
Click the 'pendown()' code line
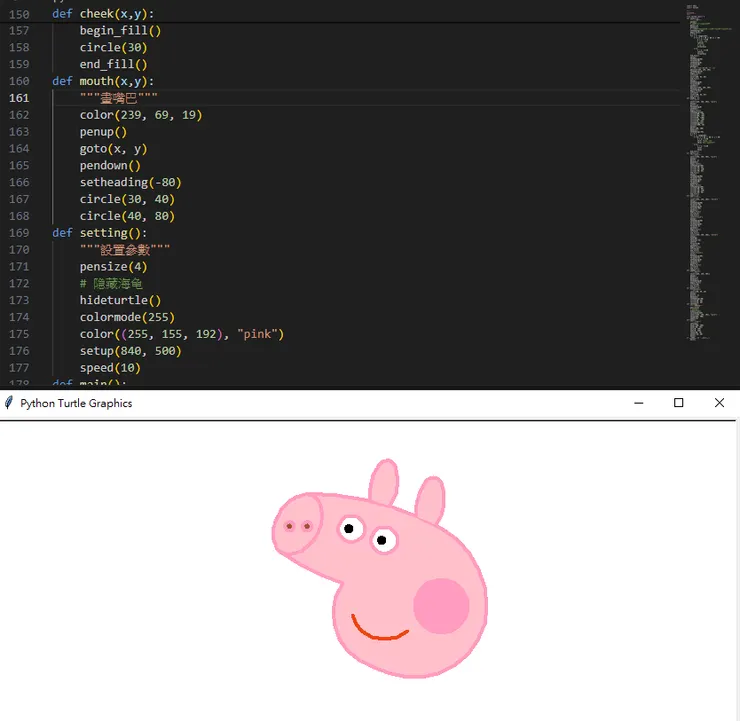(110, 166)
